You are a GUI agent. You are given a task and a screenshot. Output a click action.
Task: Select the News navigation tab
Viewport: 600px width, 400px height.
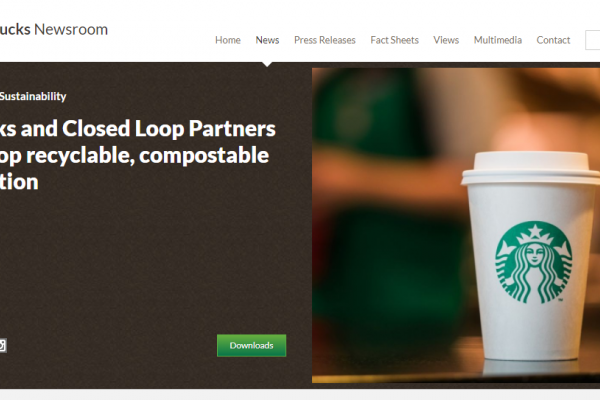[x=267, y=40]
